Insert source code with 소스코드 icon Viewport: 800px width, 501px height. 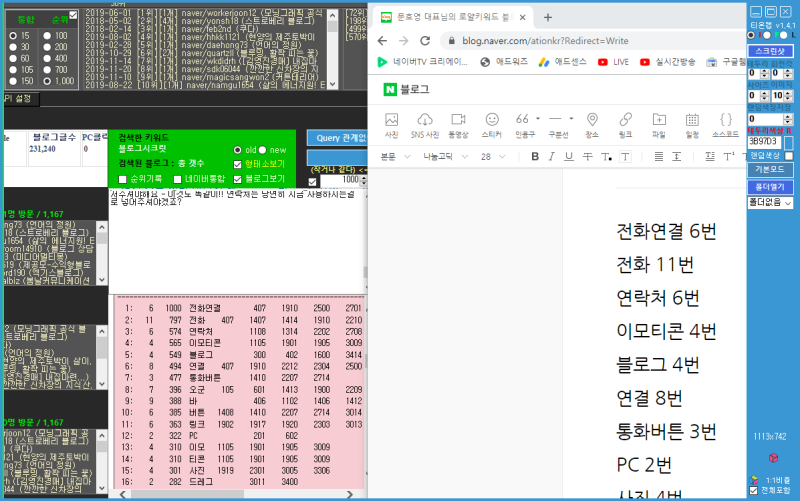click(726, 125)
